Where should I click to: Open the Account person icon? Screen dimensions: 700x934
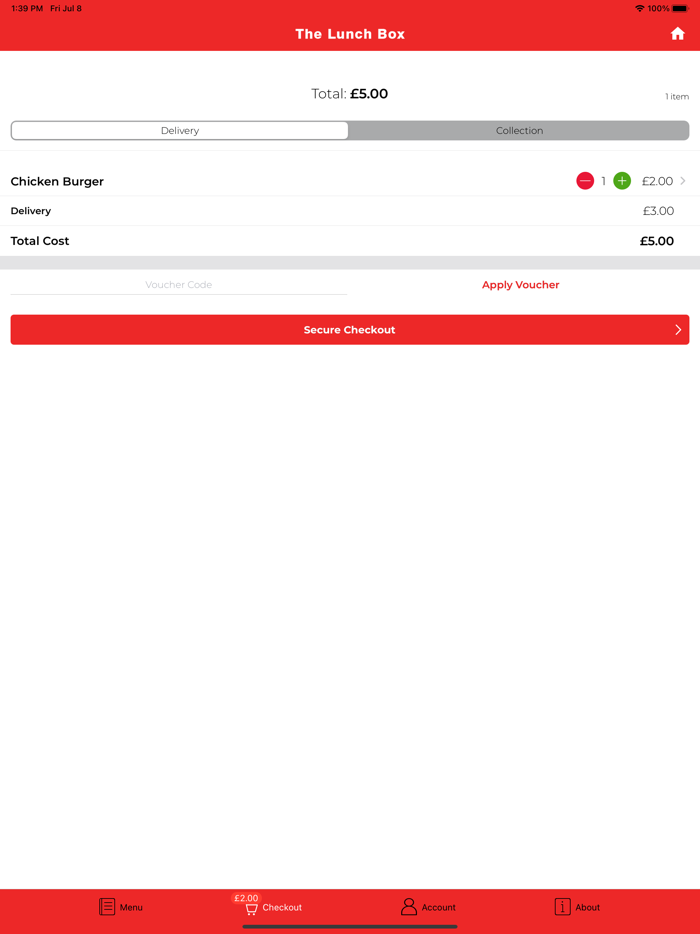[x=409, y=907]
